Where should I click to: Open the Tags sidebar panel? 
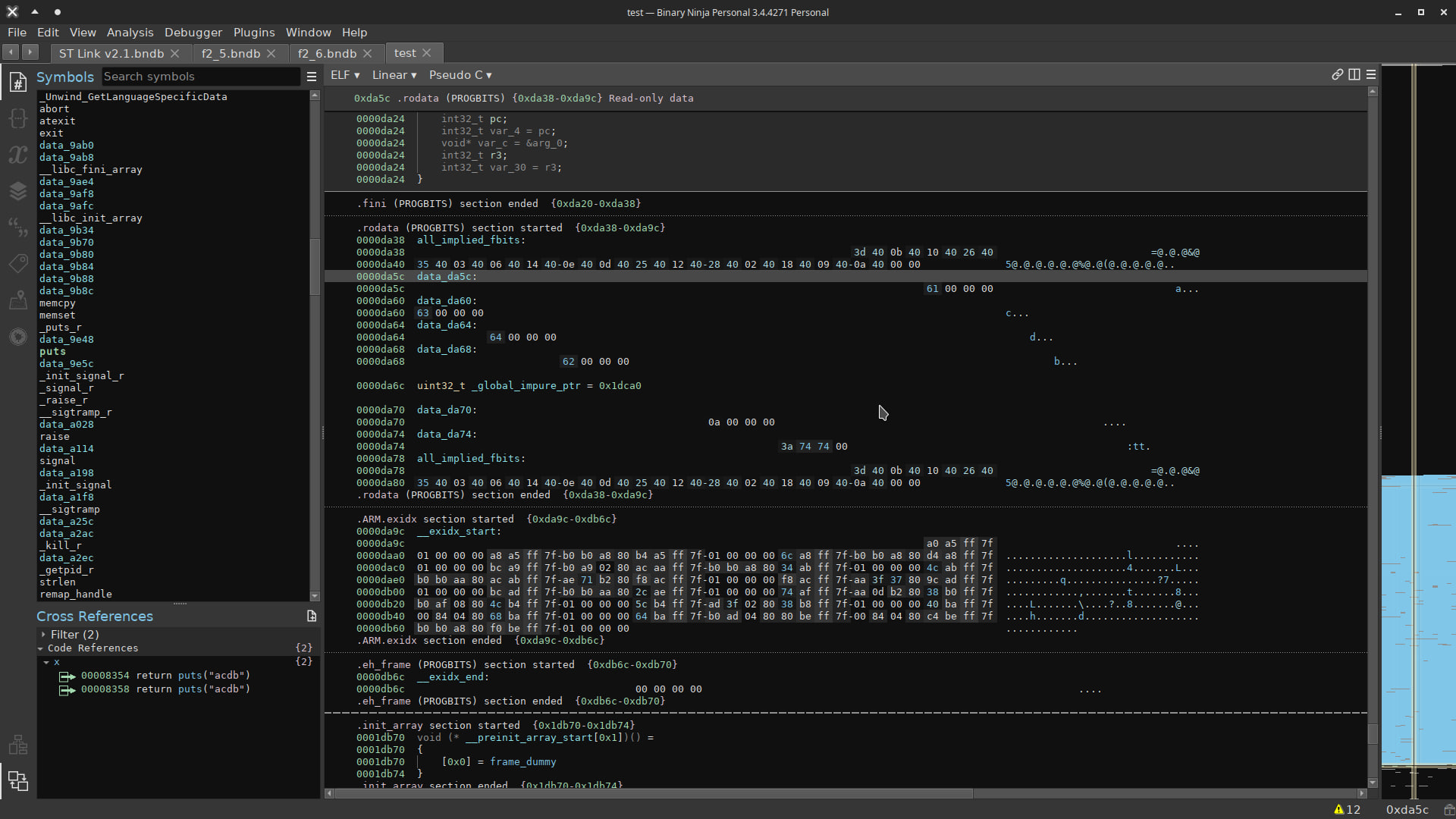pos(17,263)
